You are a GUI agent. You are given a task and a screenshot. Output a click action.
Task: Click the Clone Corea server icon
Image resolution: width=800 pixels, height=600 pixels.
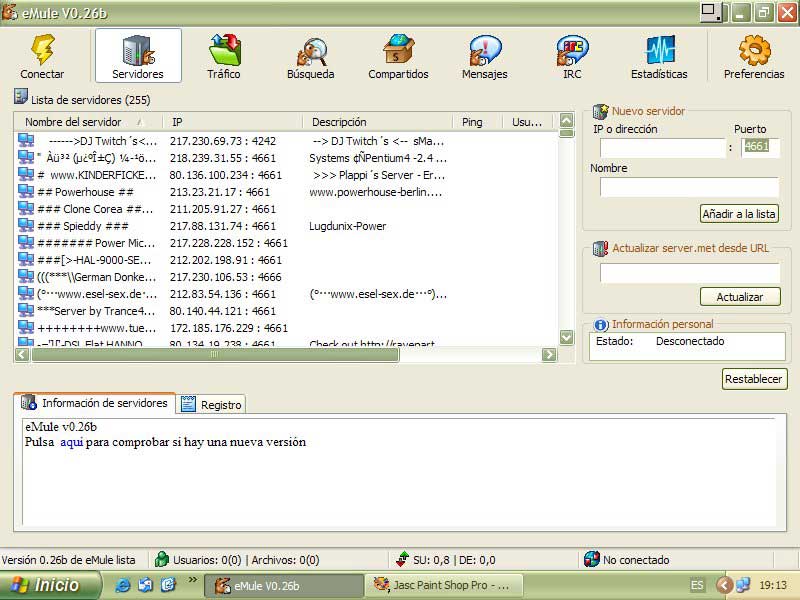point(26,208)
